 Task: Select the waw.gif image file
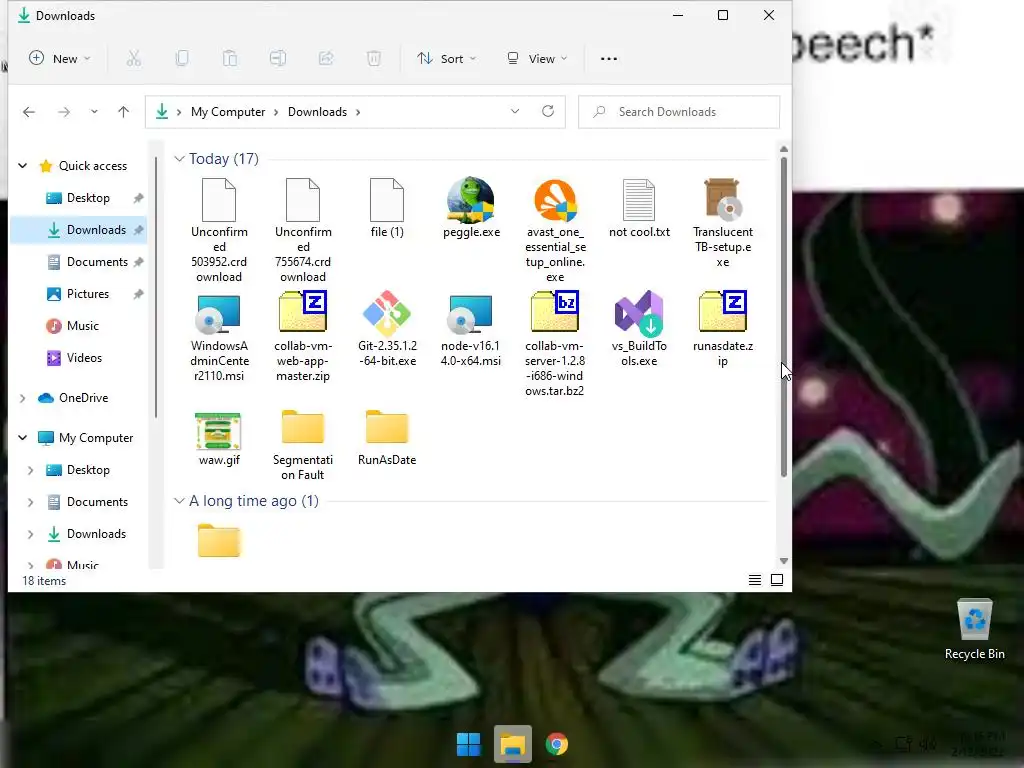(x=219, y=440)
